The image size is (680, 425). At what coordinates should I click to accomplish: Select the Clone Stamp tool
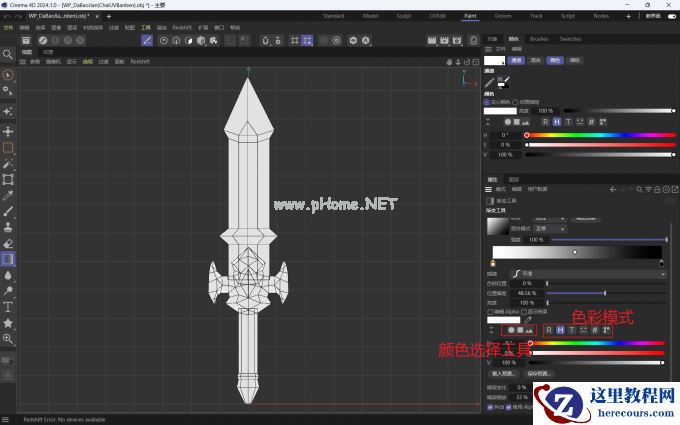coord(8,227)
